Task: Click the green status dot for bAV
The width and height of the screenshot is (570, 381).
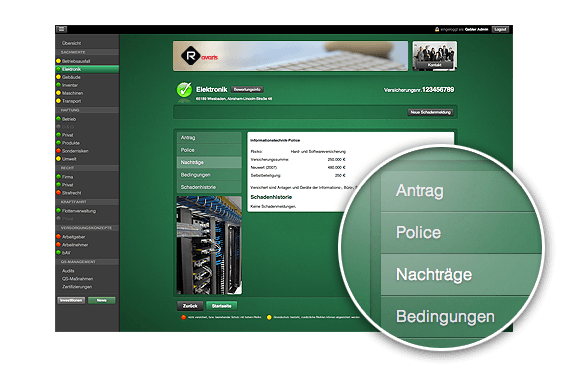Action: (x=58, y=252)
